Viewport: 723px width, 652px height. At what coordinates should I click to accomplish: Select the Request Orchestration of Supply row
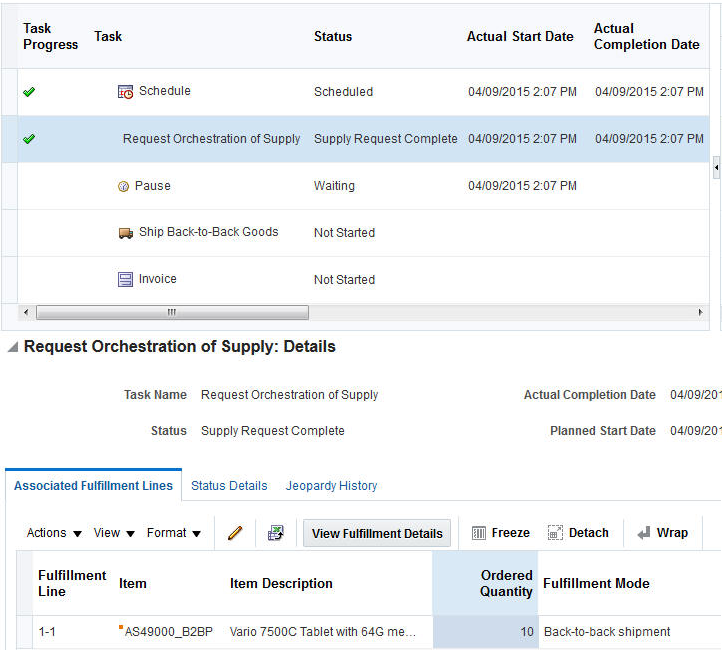[x=211, y=139]
